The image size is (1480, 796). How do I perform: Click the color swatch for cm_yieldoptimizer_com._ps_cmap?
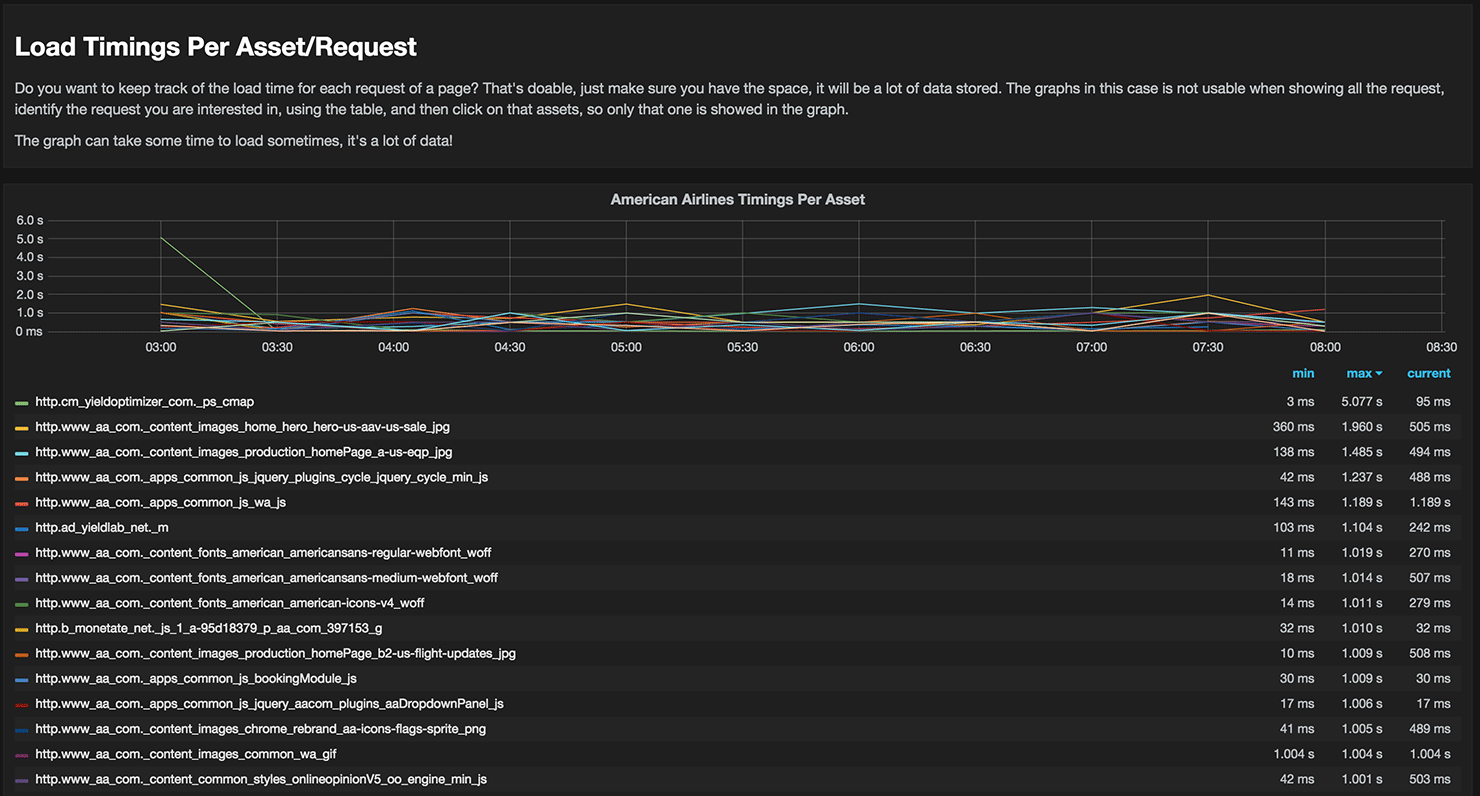pos(22,402)
